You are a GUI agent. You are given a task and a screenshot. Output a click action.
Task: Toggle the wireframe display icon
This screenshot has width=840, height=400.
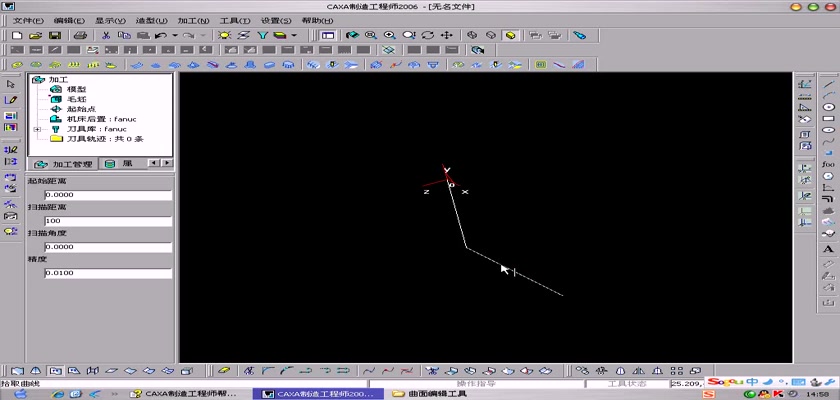click(x=472, y=35)
